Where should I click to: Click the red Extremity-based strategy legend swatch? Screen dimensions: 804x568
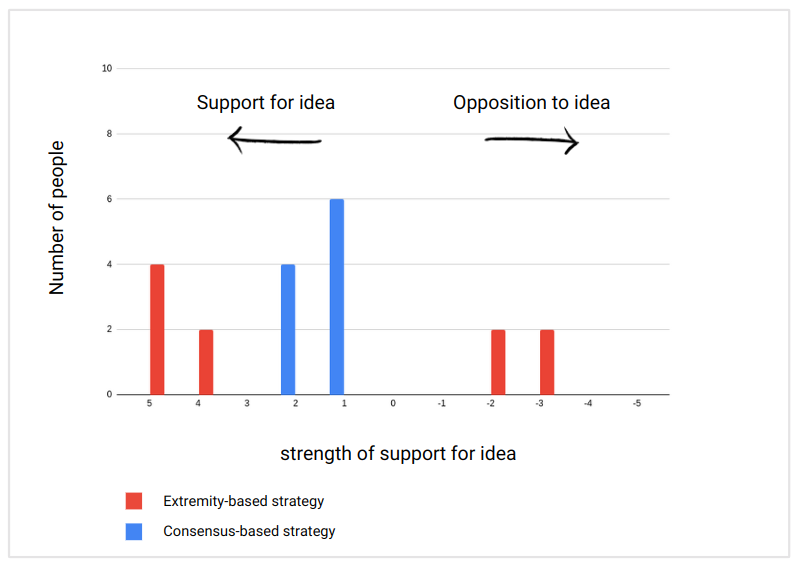pyautogui.click(x=134, y=501)
